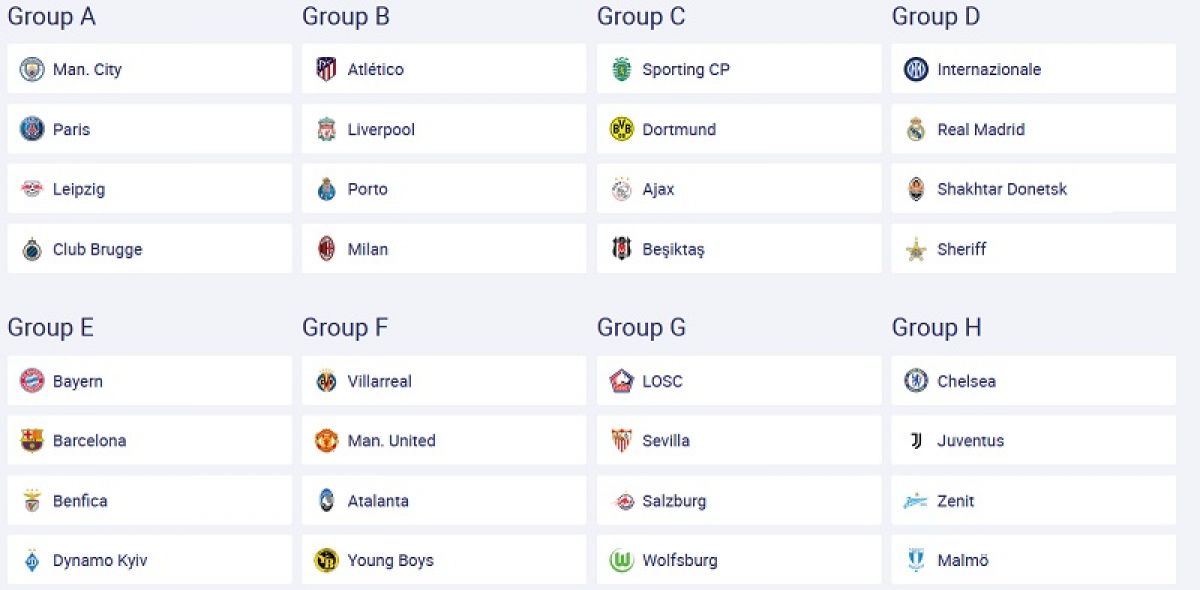Open the Atlético team row

(x=444, y=69)
